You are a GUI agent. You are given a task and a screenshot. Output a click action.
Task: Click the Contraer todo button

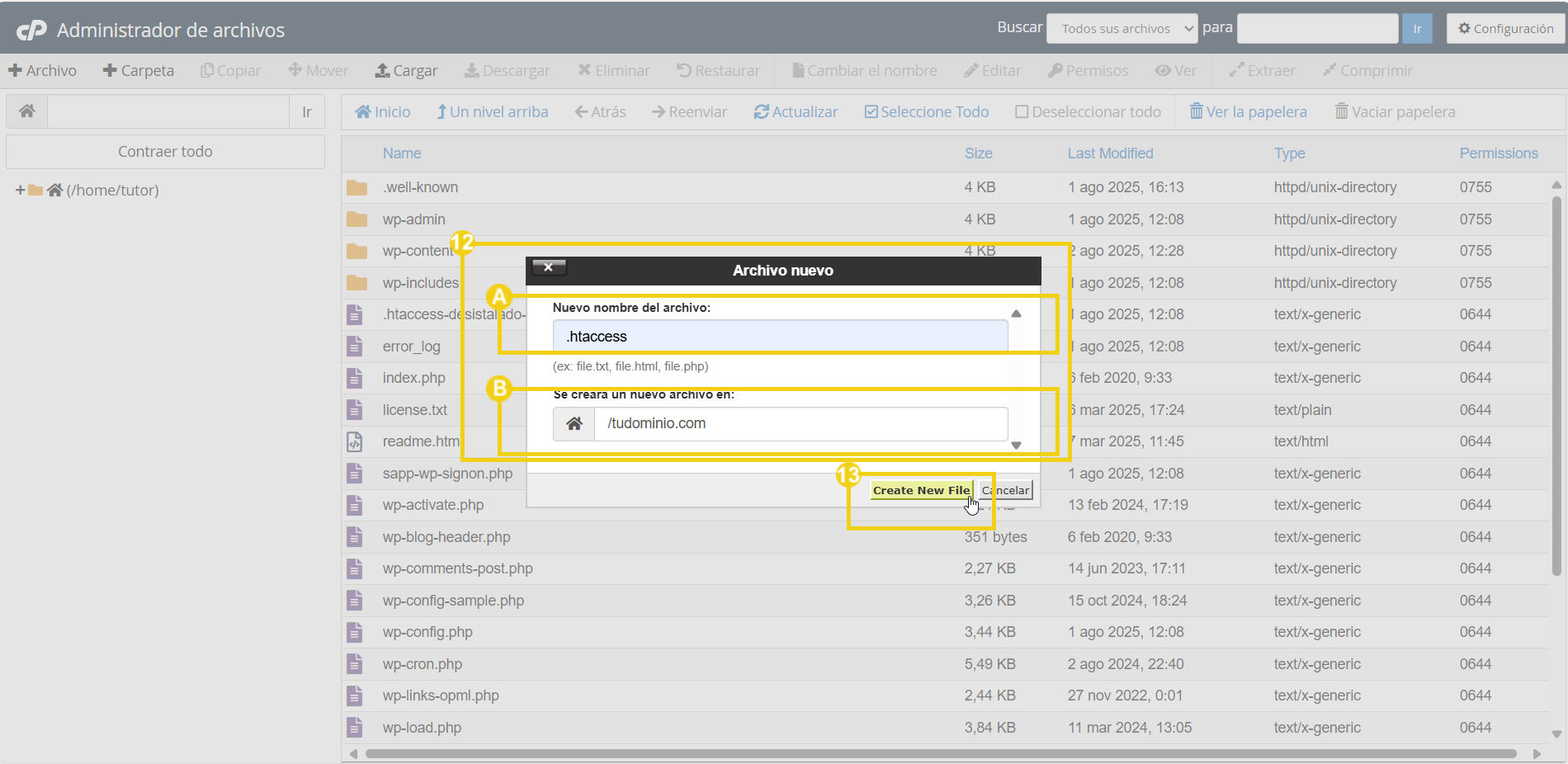(165, 152)
